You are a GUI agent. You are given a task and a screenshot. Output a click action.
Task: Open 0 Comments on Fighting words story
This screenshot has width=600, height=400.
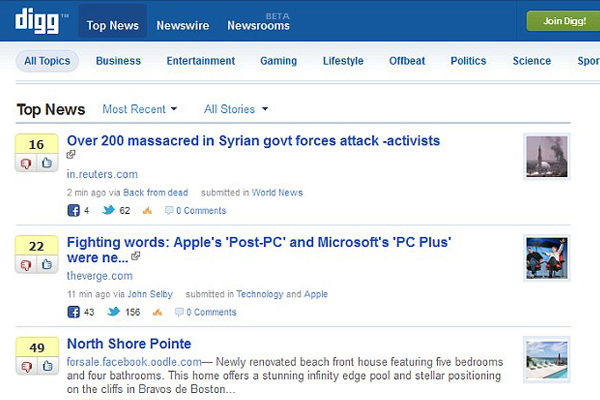206,312
